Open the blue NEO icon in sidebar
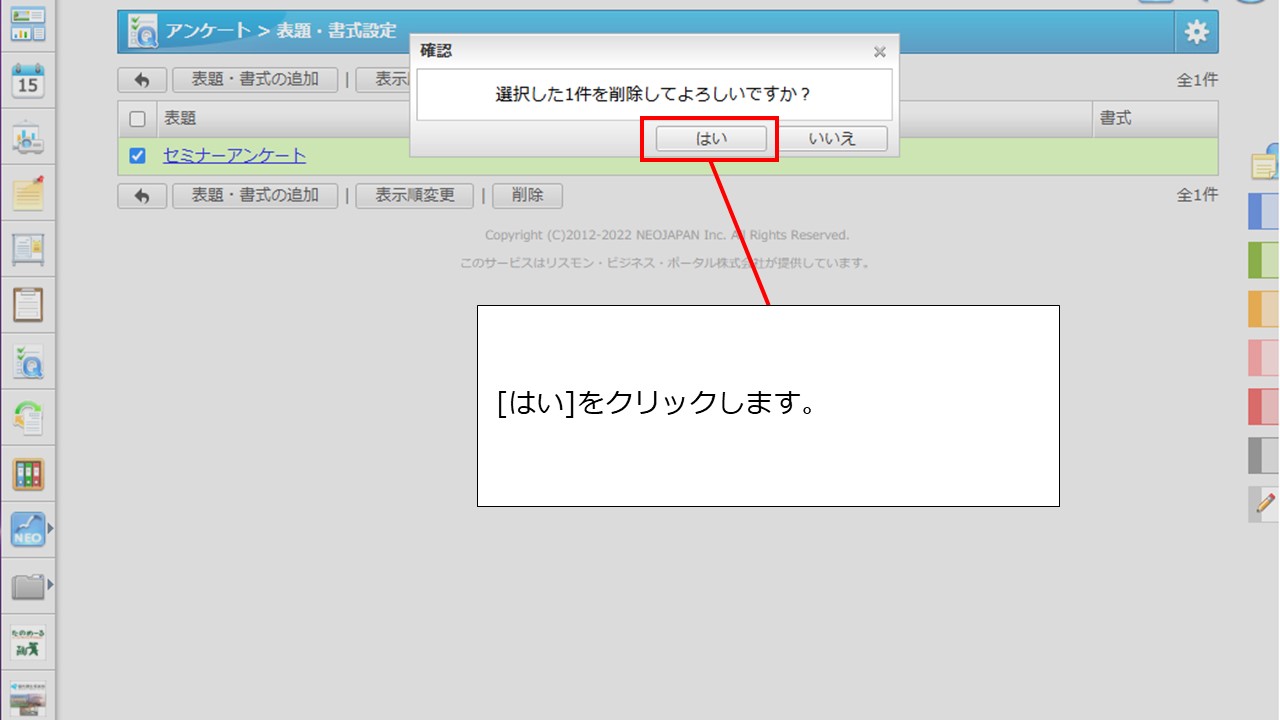The width and height of the screenshot is (1280, 720). coord(28,530)
